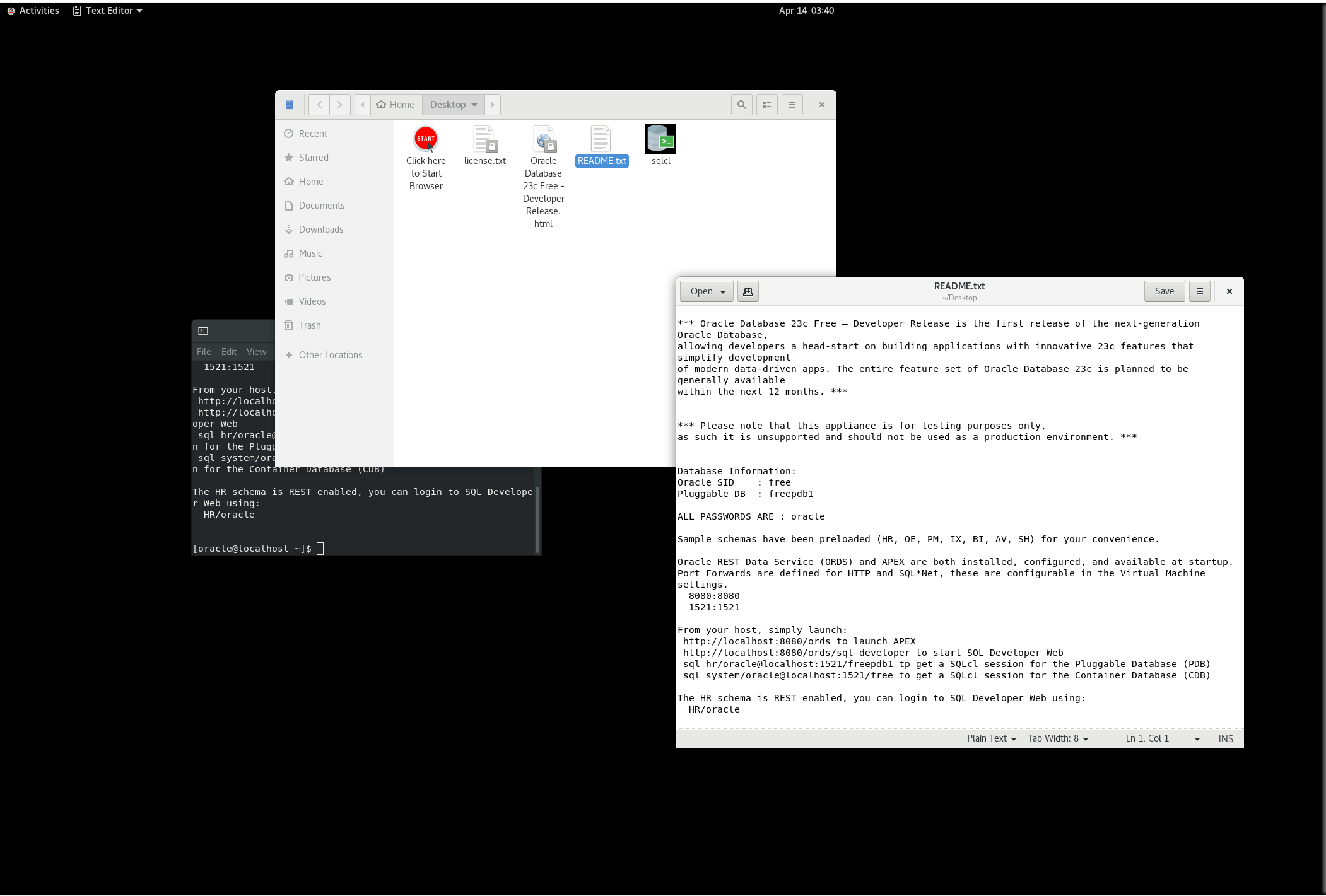Screen dimensions: 1326x896
Task: Click the left path-bar scroll arrow
Action: [x=362, y=105]
